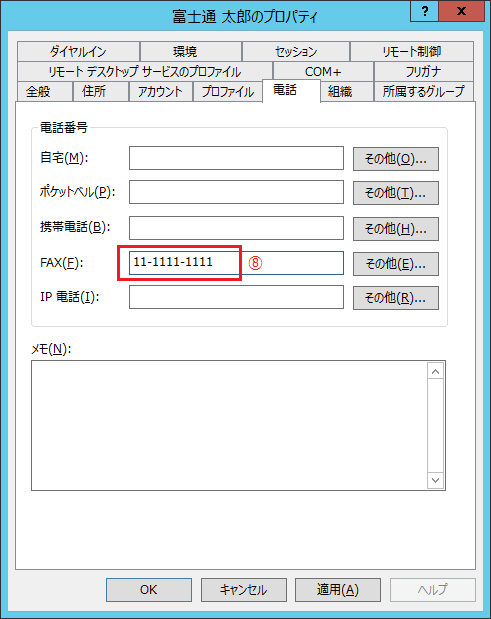The image size is (491, 619).
Task: Select the プロファイル tab
Action: tap(227, 92)
